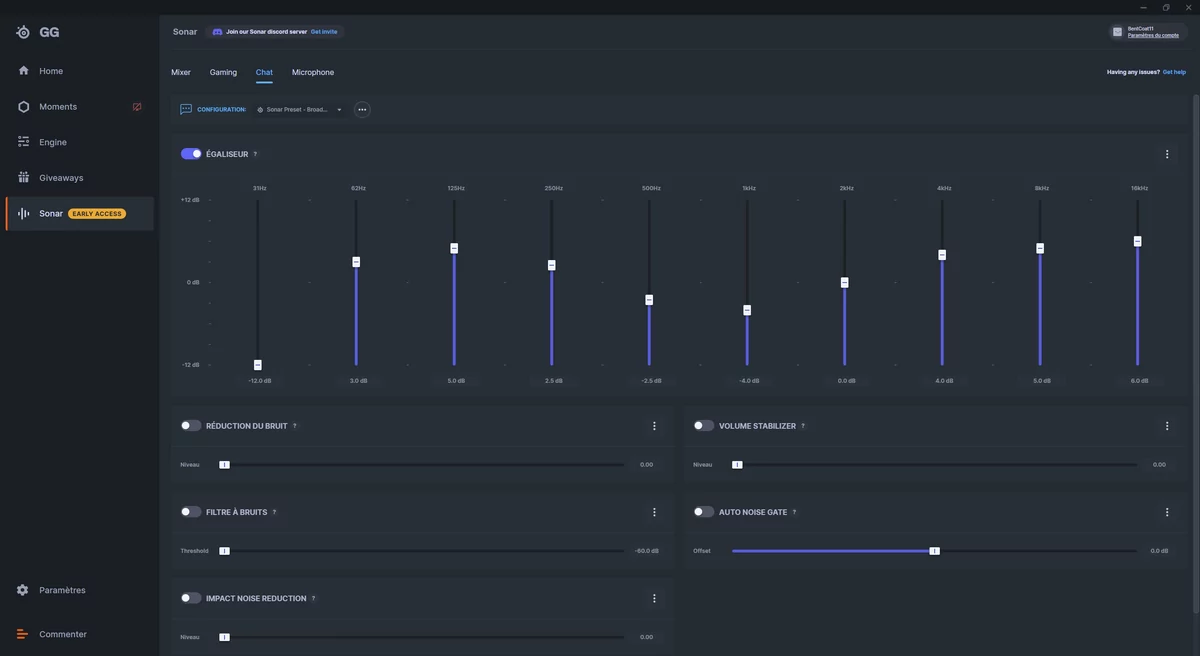
Task: Click the -12.0 dB value under 31Hz
Action: coord(260,381)
